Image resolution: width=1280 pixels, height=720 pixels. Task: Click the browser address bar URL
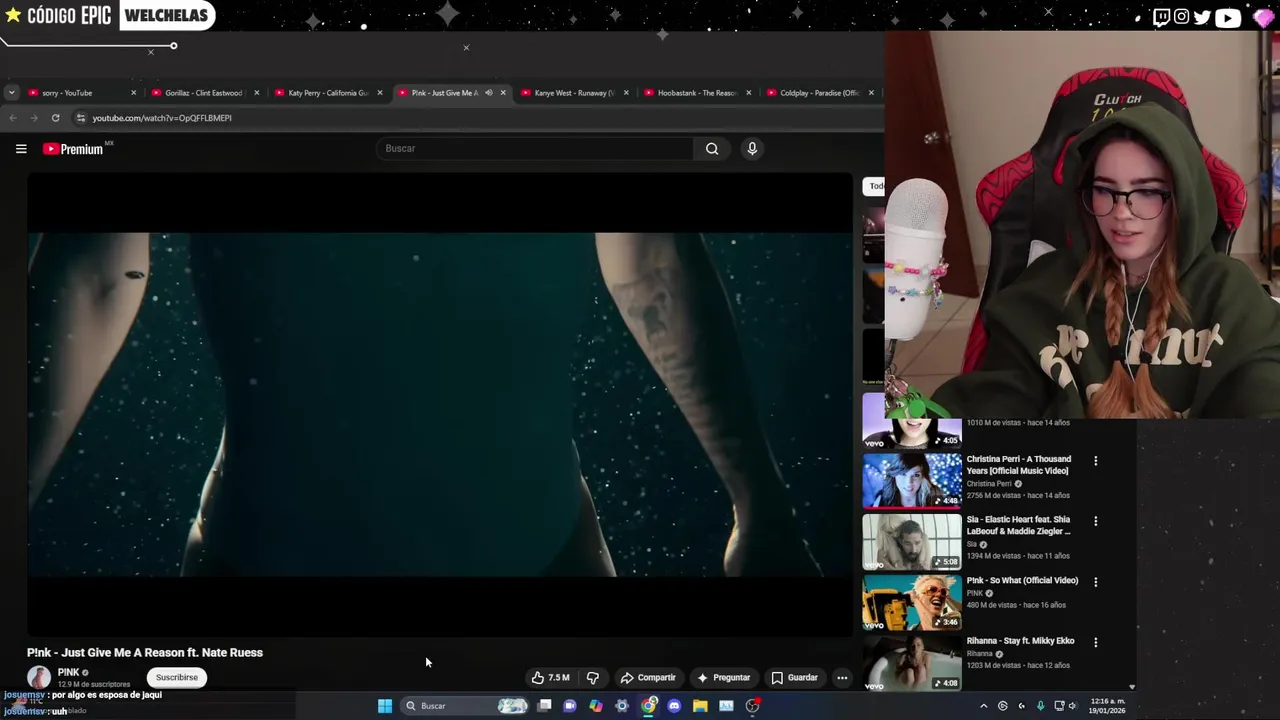click(162, 118)
